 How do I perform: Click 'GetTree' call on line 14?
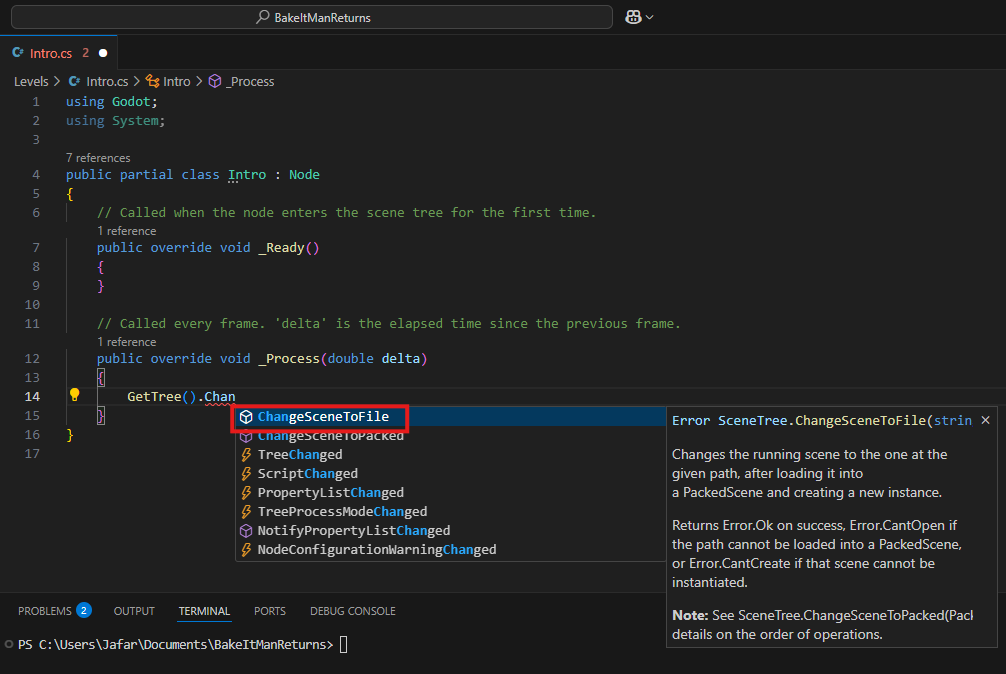pyautogui.click(x=154, y=396)
